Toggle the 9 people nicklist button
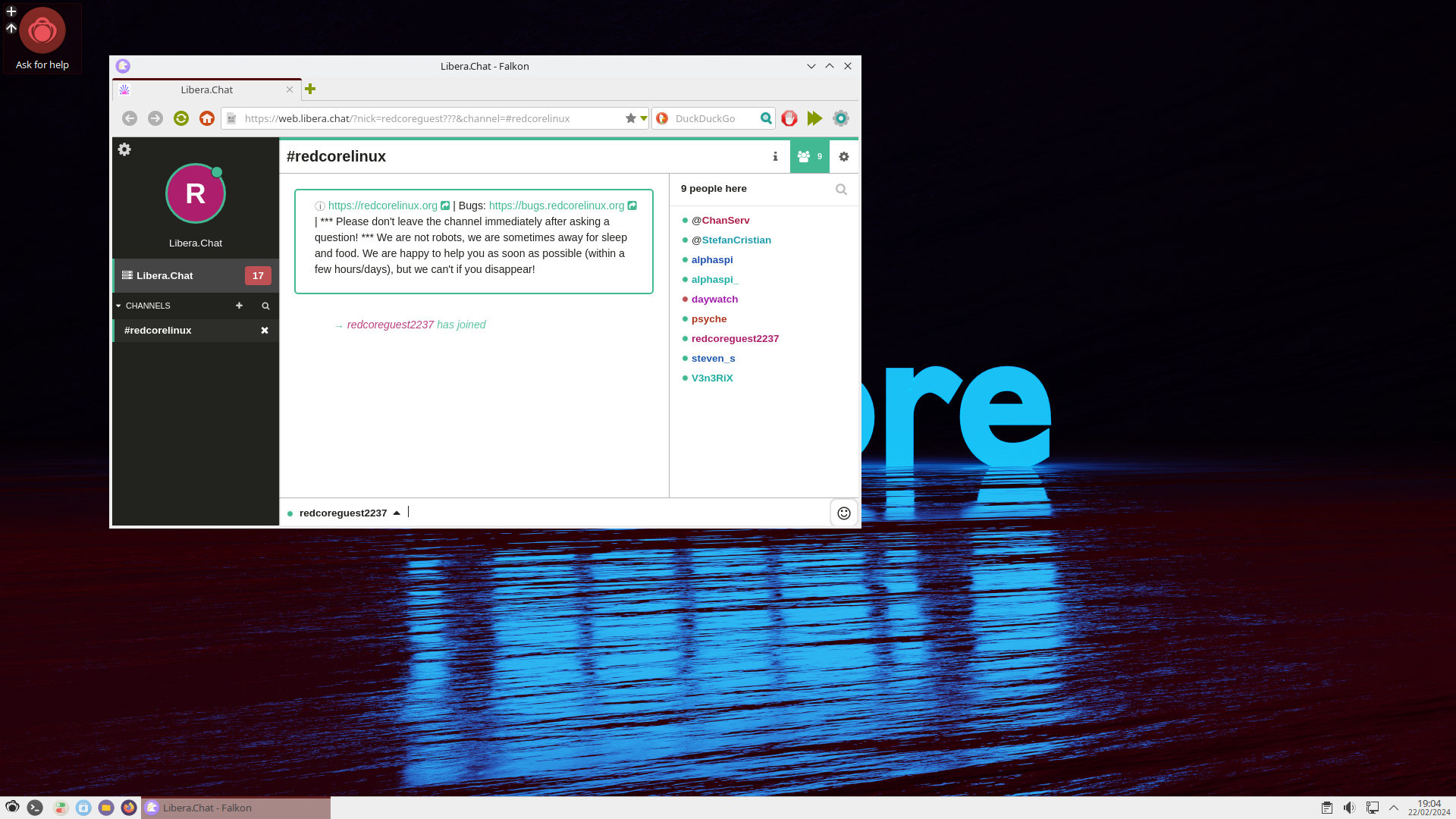This screenshot has width=1456, height=819. (x=810, y=156)
